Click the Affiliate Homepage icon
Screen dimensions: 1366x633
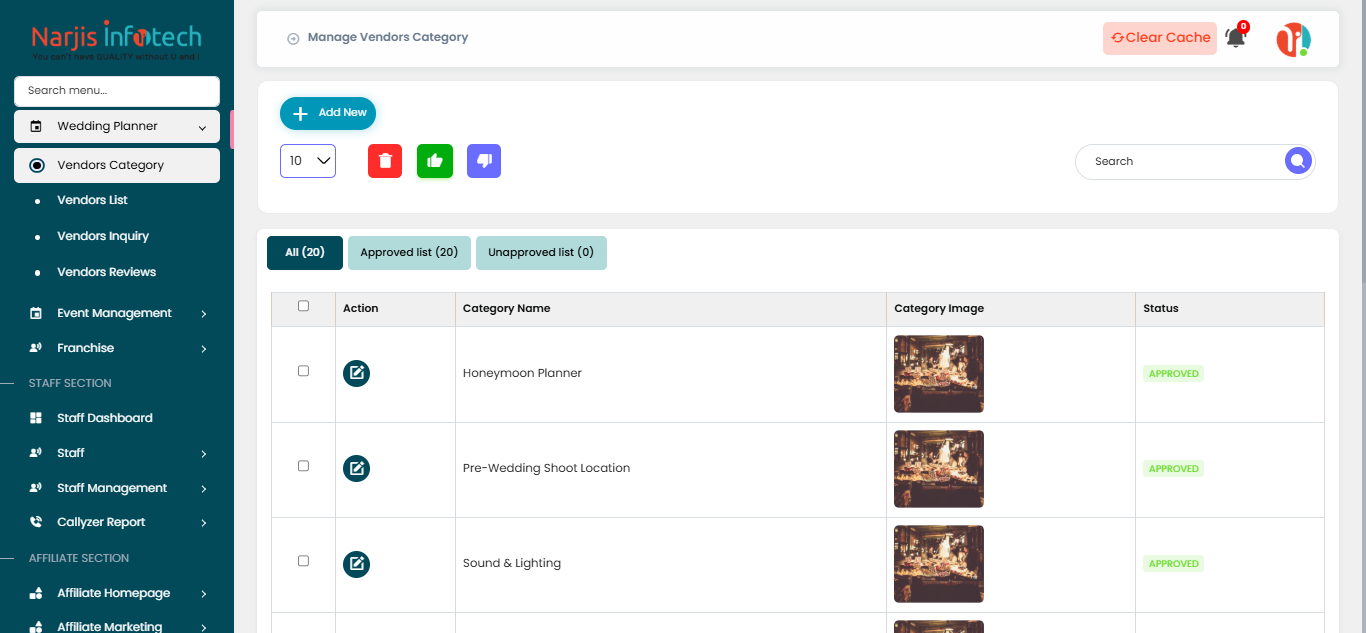click(x=36, y=593)
